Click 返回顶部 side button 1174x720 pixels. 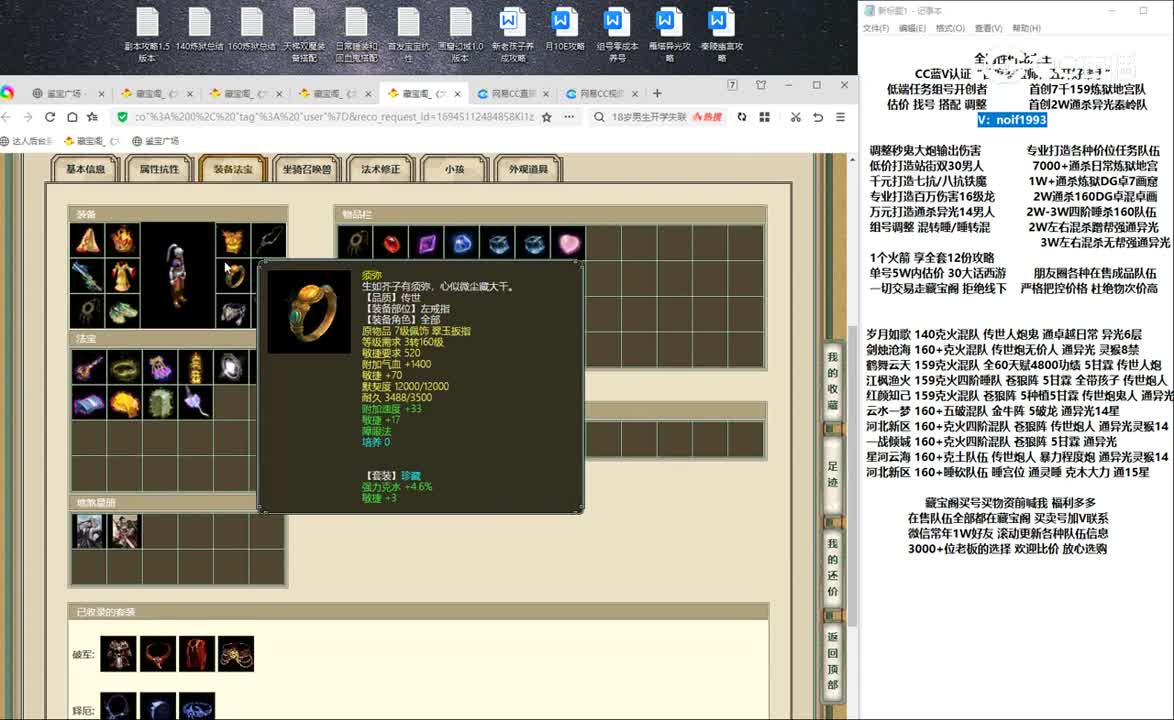click(833, 661)
